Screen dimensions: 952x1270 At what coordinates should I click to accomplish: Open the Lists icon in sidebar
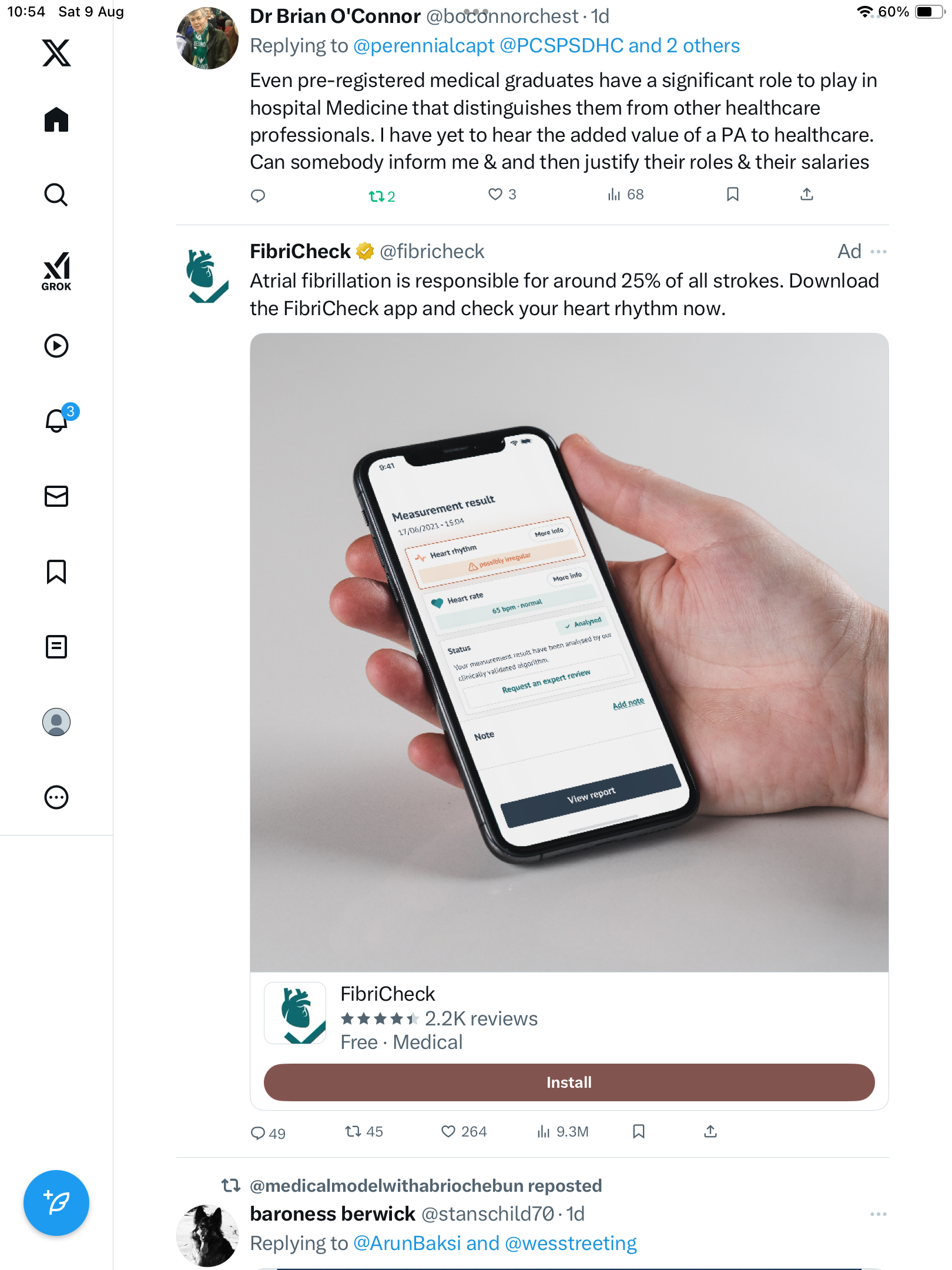pyautogui.click(x=56, y=647)
